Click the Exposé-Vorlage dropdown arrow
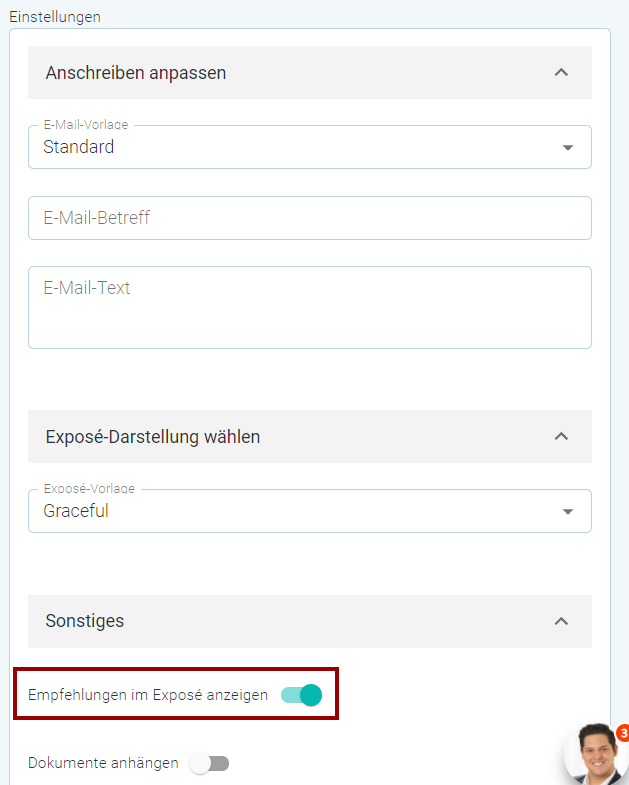This screenshot has height=785, width=629. click(x=567, y=512)
